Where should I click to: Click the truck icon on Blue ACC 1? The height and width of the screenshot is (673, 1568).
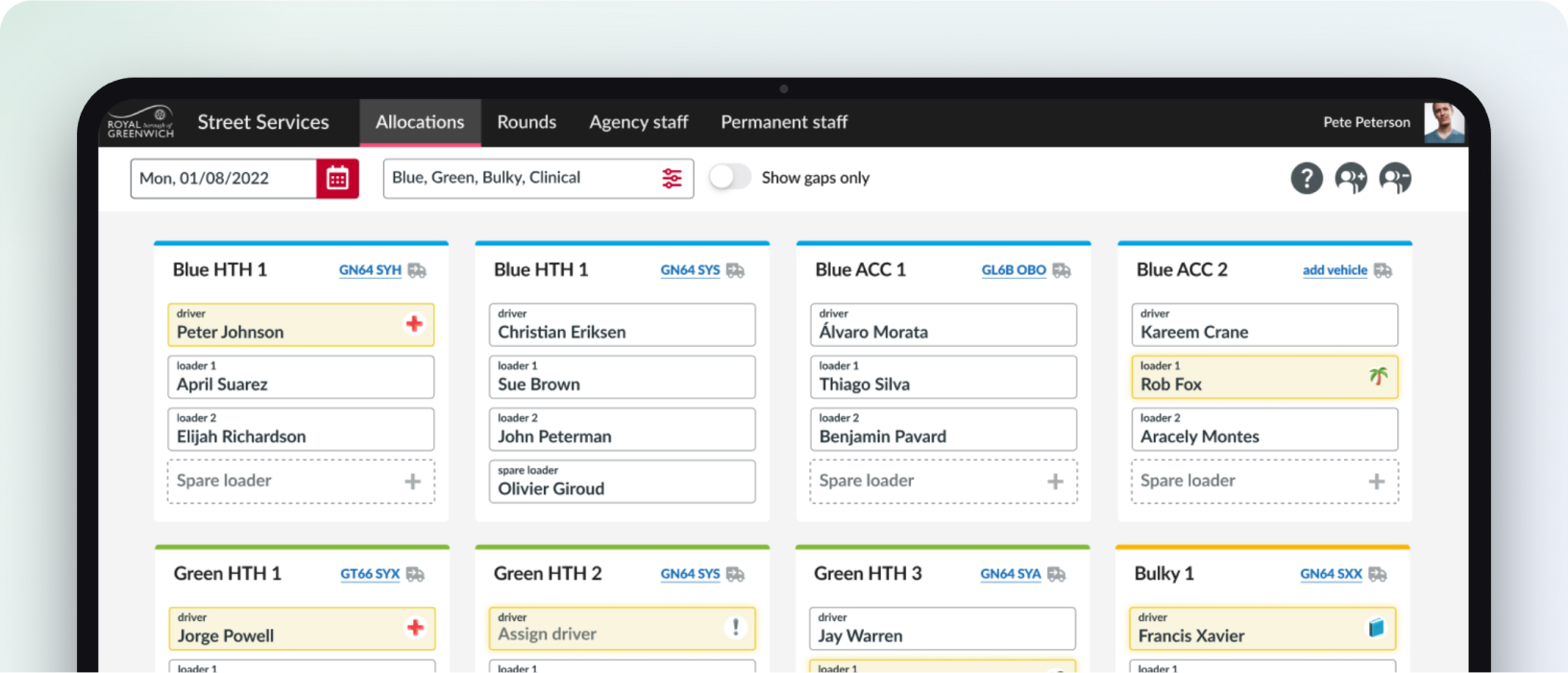pos(1062,270)
